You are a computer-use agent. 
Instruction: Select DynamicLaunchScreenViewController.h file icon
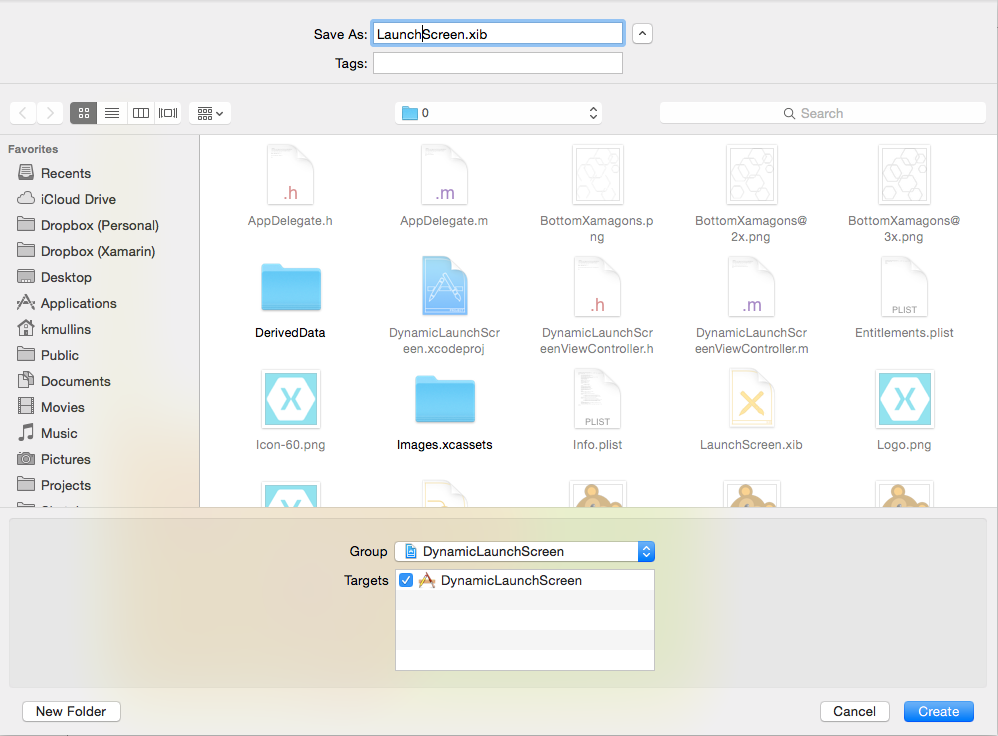click(x=598, y=287)
